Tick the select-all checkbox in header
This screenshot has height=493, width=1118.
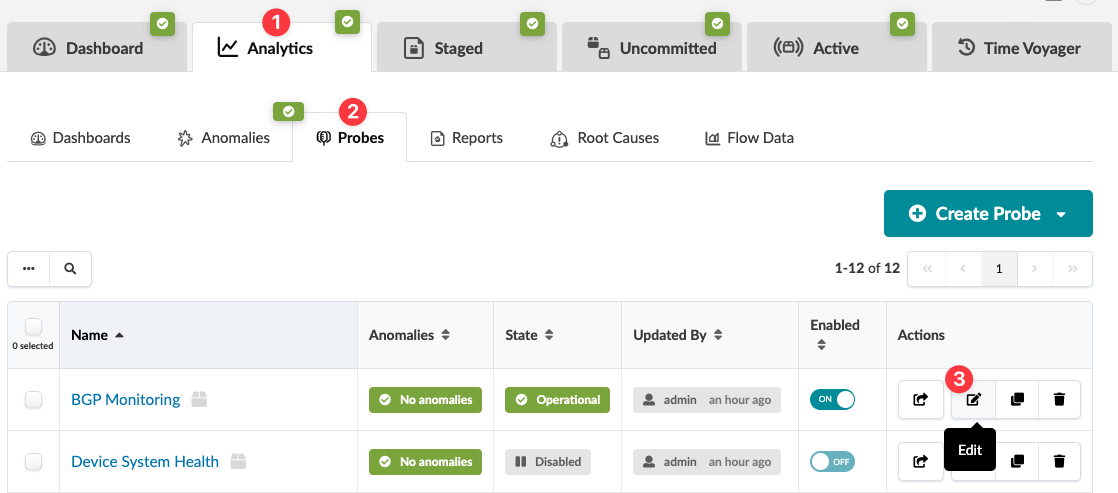click(33, 327)
